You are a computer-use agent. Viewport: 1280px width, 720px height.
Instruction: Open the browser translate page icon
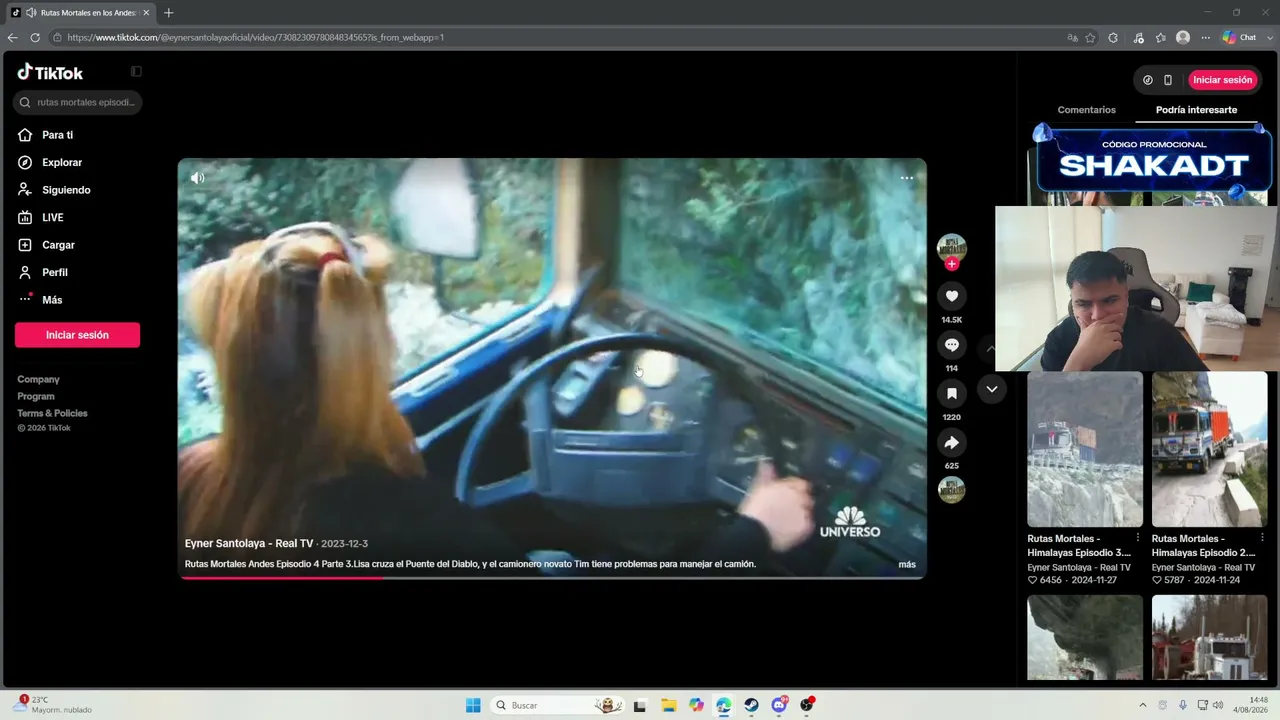pos(1072,38)
